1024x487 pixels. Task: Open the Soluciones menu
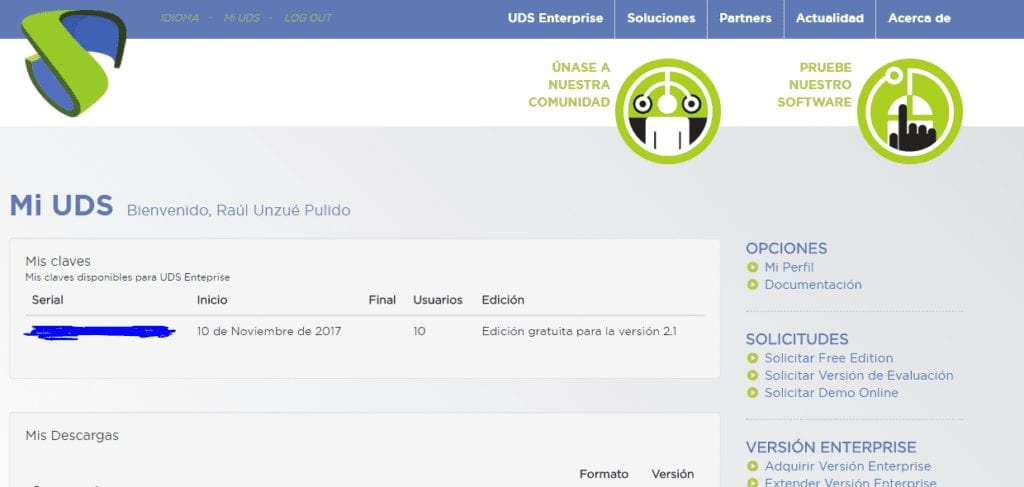(661, 18)
